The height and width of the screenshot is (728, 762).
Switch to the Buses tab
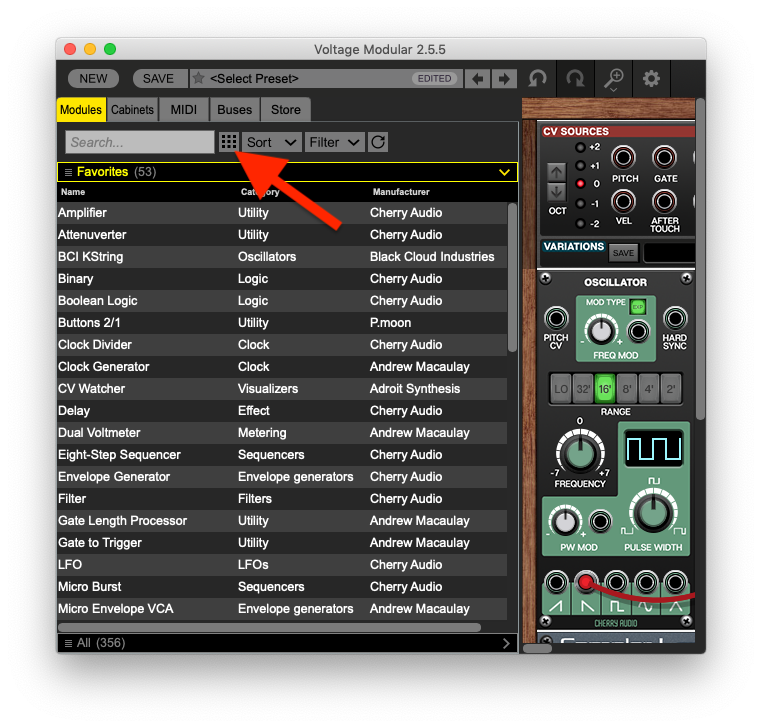coord(234,109)
